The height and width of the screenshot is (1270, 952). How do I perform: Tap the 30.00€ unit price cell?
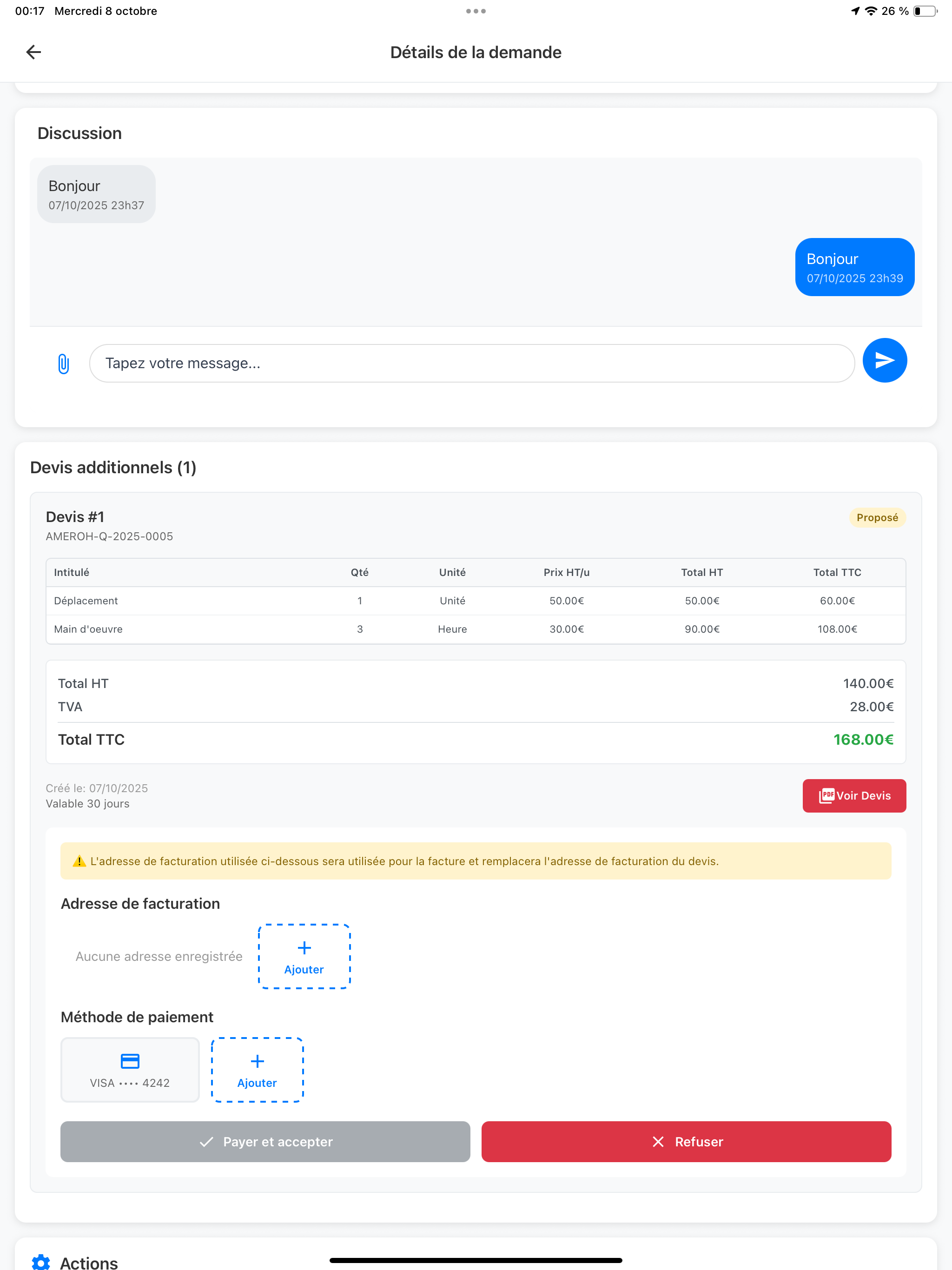pyautogui.click(x=566, y=629)
